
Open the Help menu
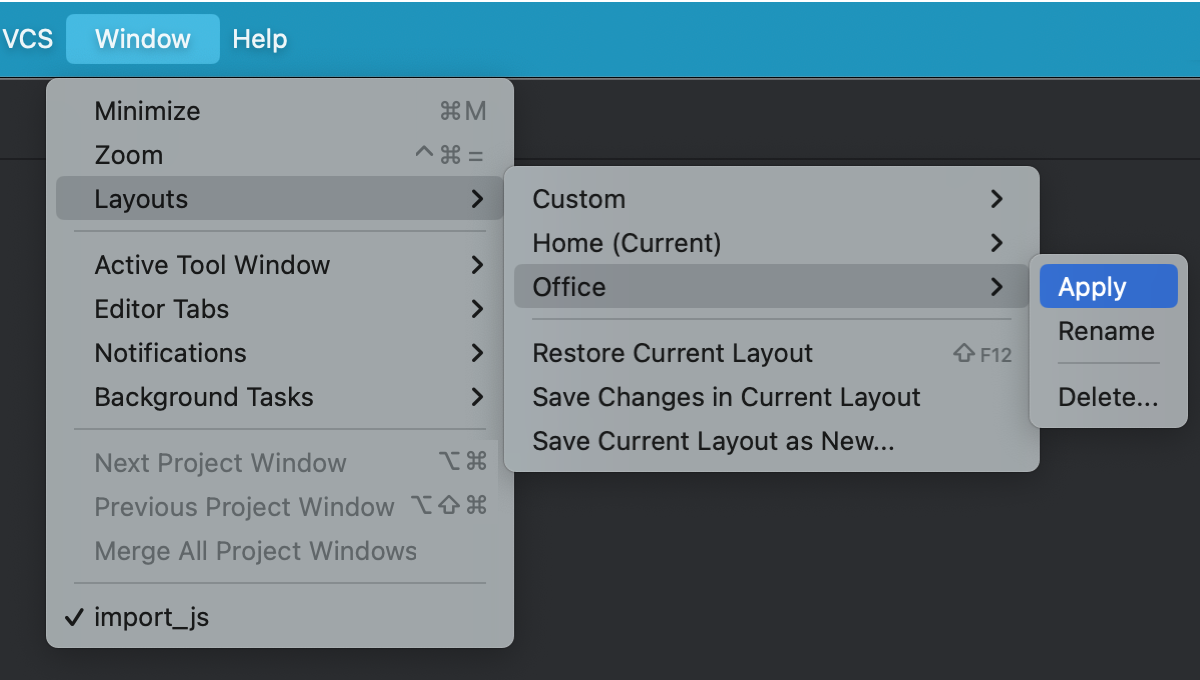259,39
